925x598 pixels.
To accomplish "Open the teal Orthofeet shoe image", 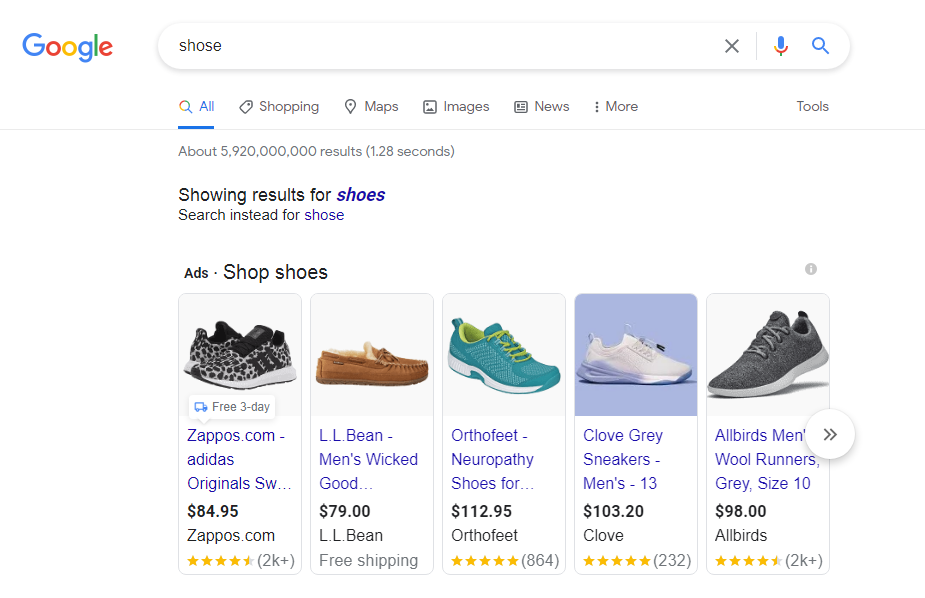I will 504,355.
